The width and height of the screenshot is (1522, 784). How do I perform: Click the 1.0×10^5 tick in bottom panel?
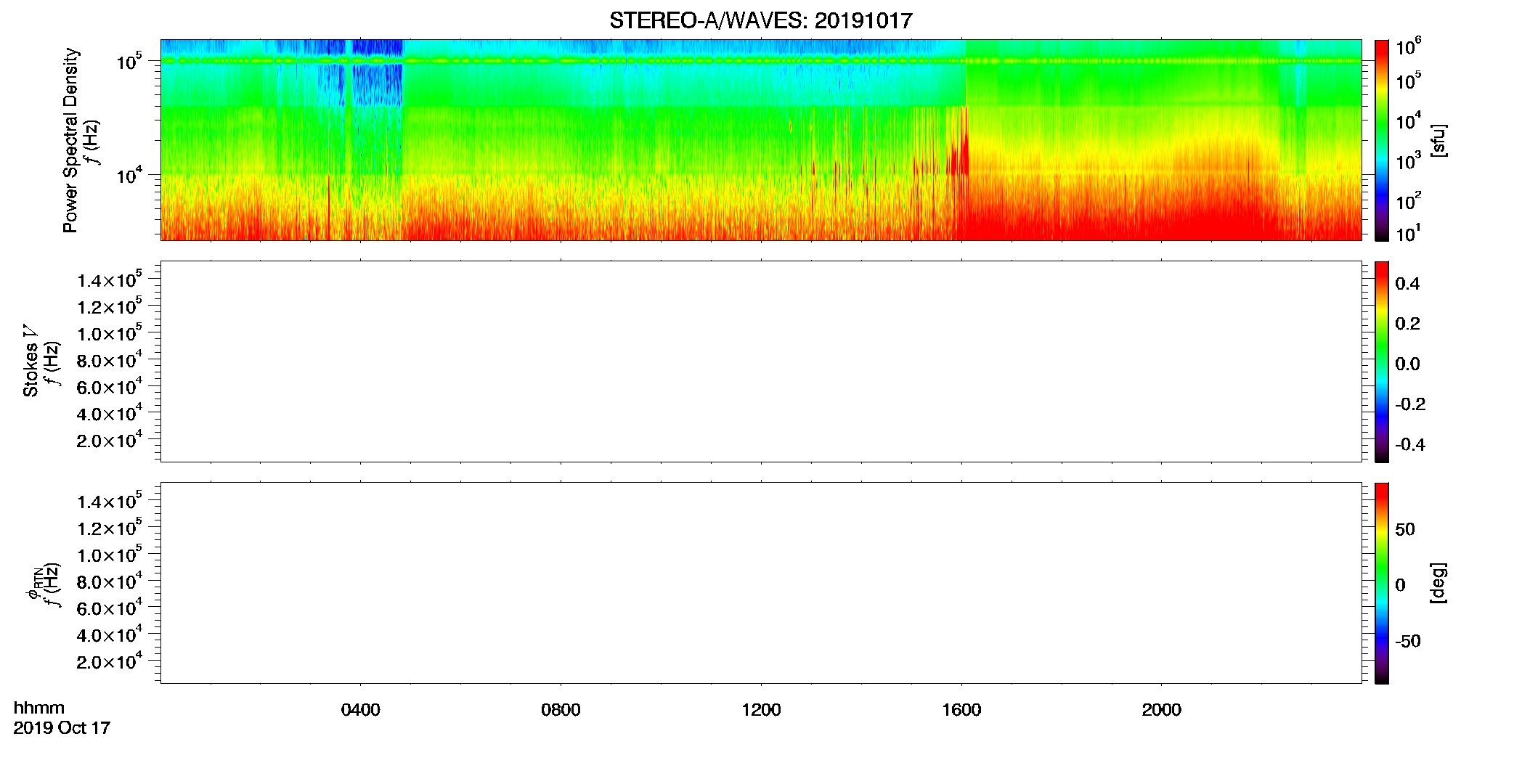[110, 555]
